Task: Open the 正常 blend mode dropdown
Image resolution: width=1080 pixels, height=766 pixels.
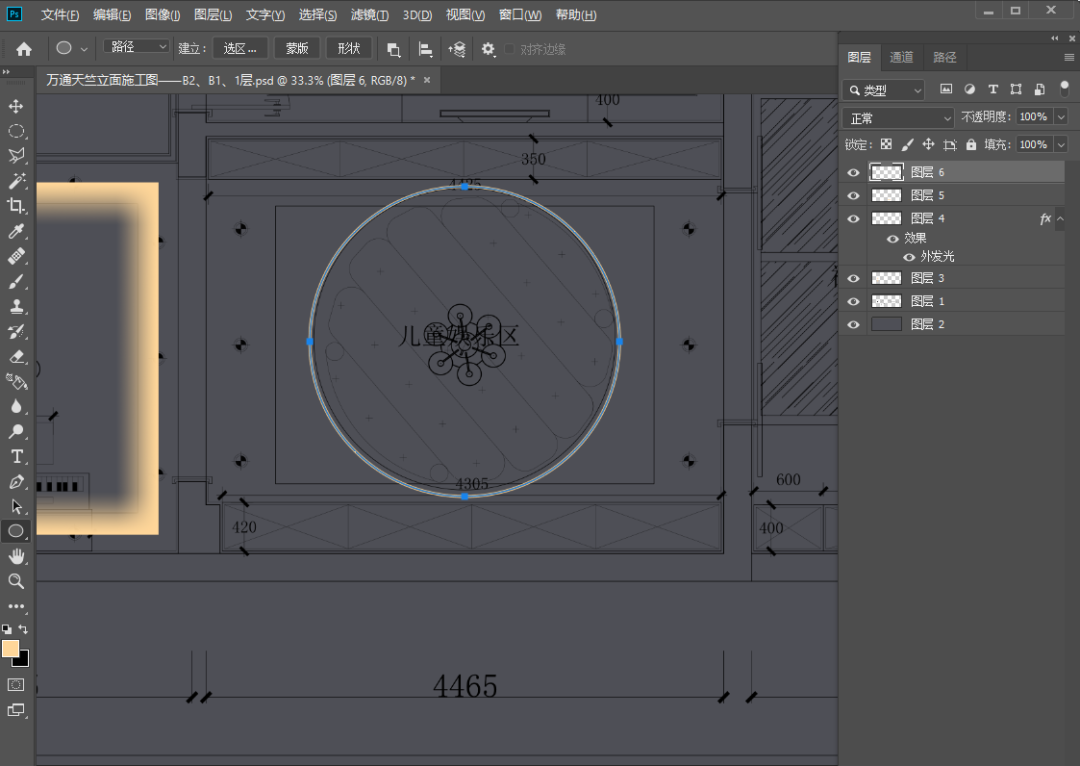Action: pos(899,118)
